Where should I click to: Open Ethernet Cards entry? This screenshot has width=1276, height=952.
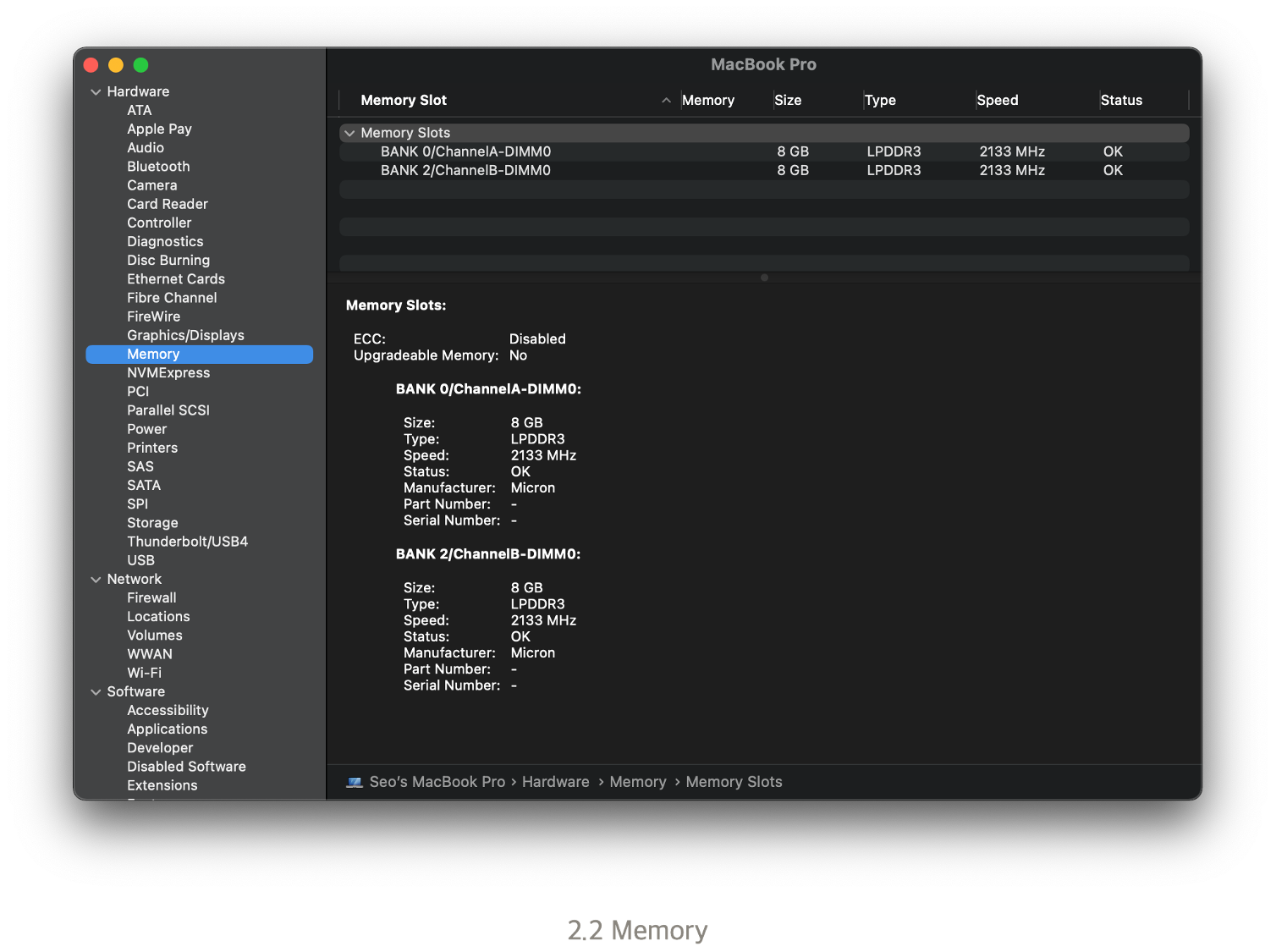tap(176, 279)
